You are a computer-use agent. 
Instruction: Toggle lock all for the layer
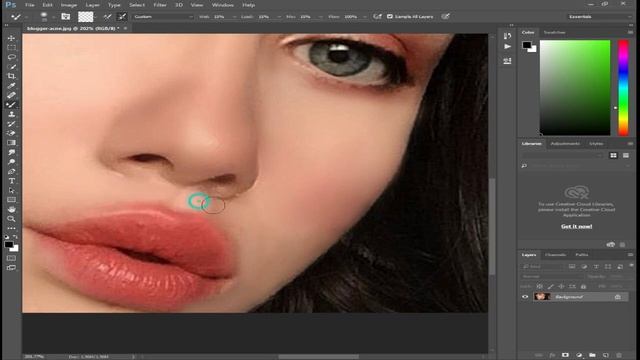coord(583,287)
